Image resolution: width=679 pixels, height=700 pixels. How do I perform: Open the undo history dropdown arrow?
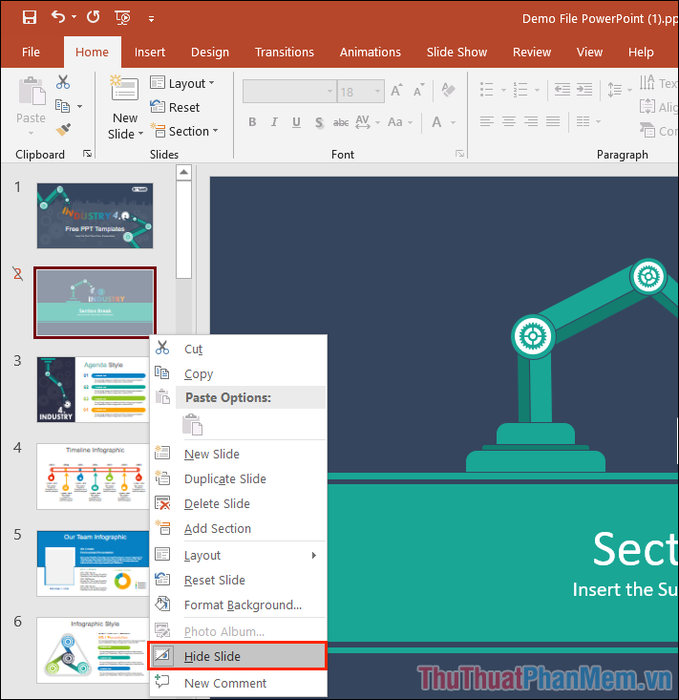click(x=74, y=17)
